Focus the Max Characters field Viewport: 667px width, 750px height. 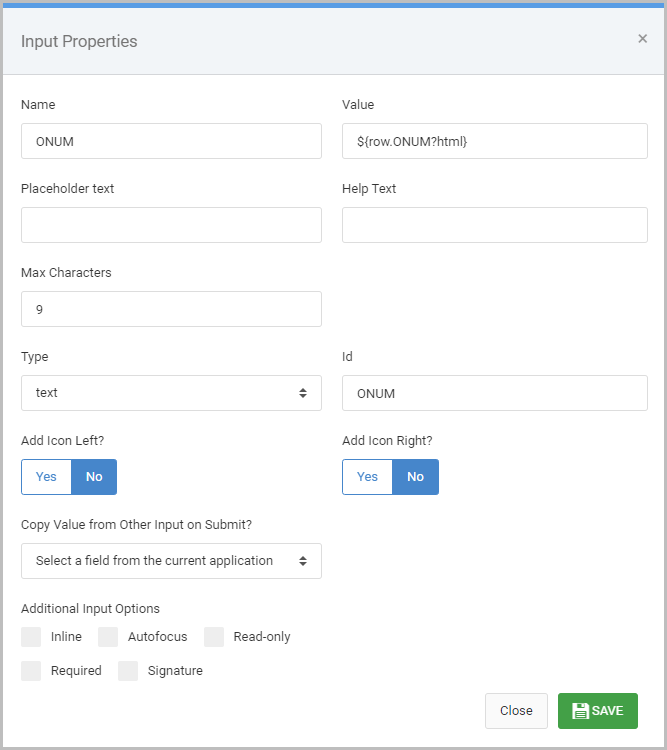click(x=171, y=309)
